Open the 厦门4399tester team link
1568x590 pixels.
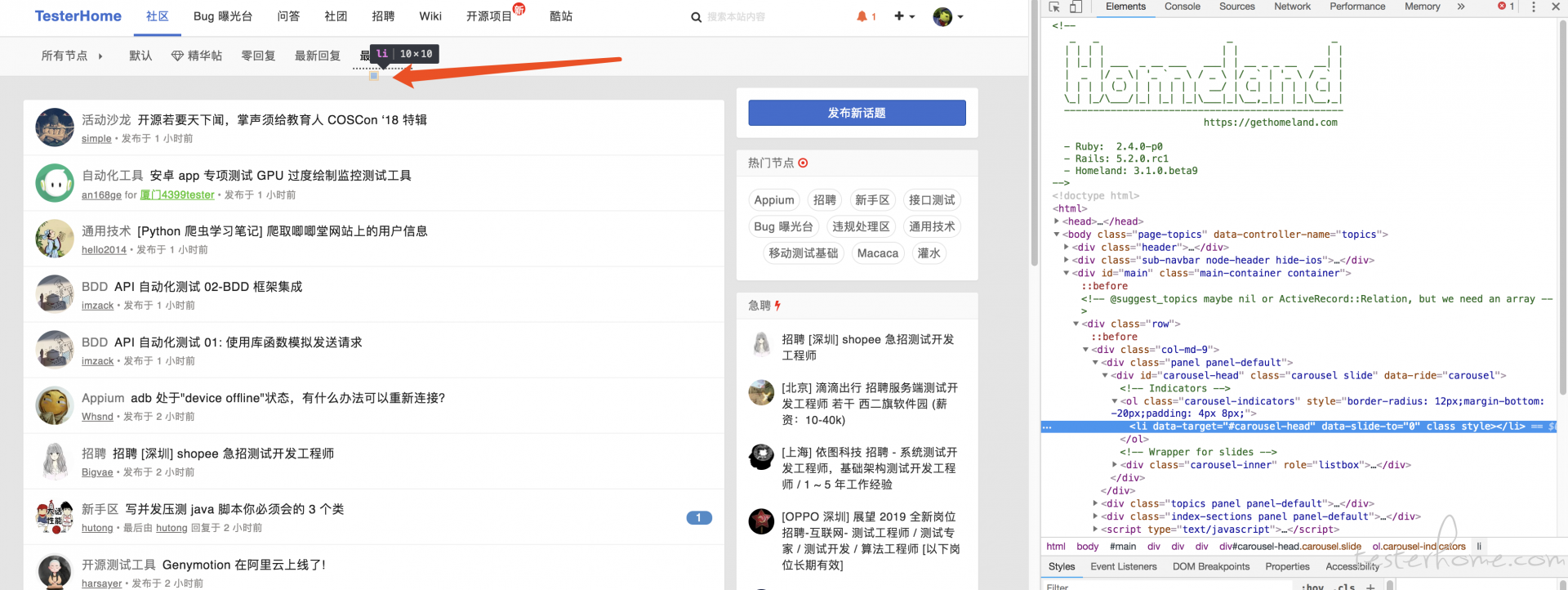[177, 195]
